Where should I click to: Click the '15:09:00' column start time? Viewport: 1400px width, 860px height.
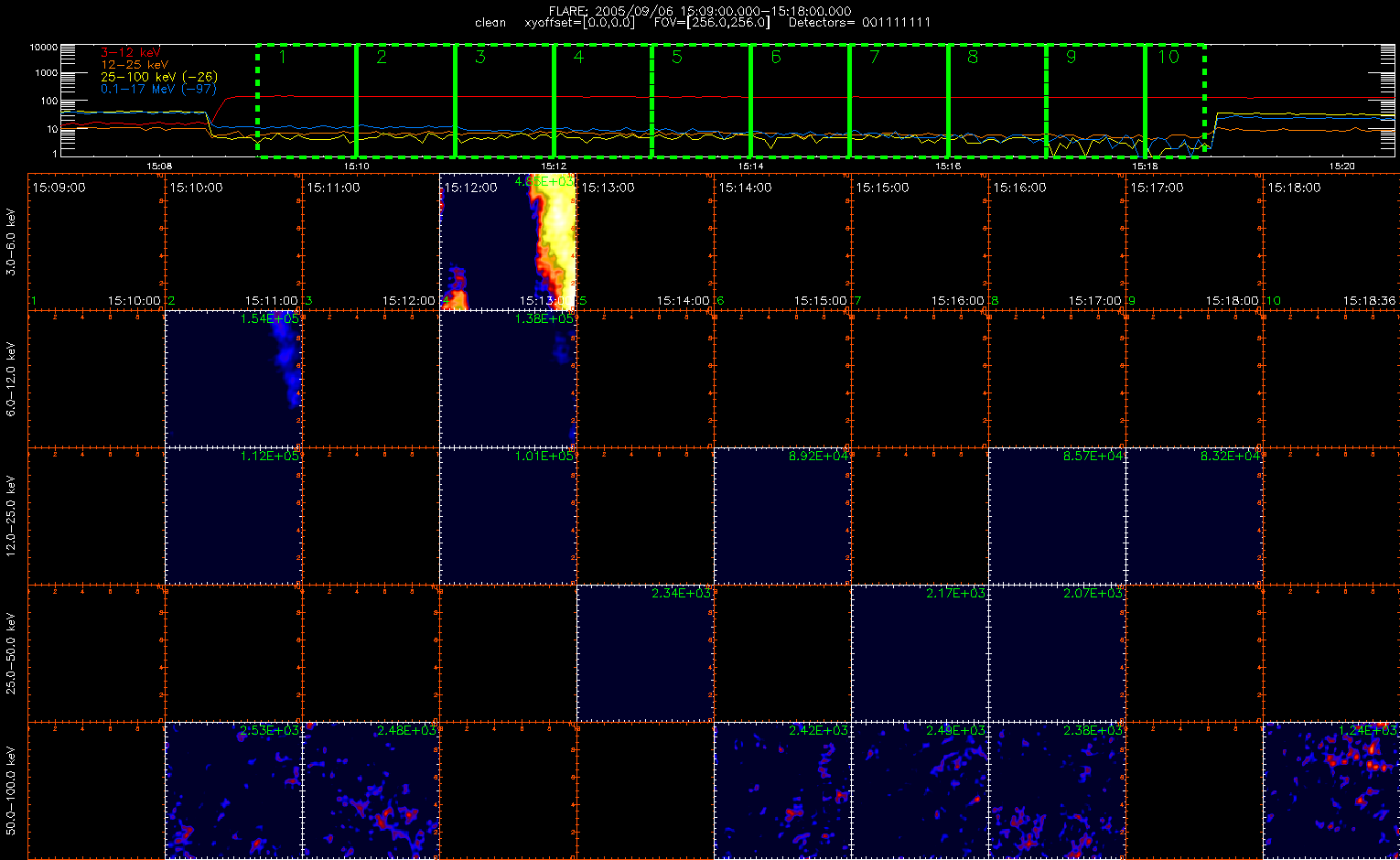coord(59,188)
